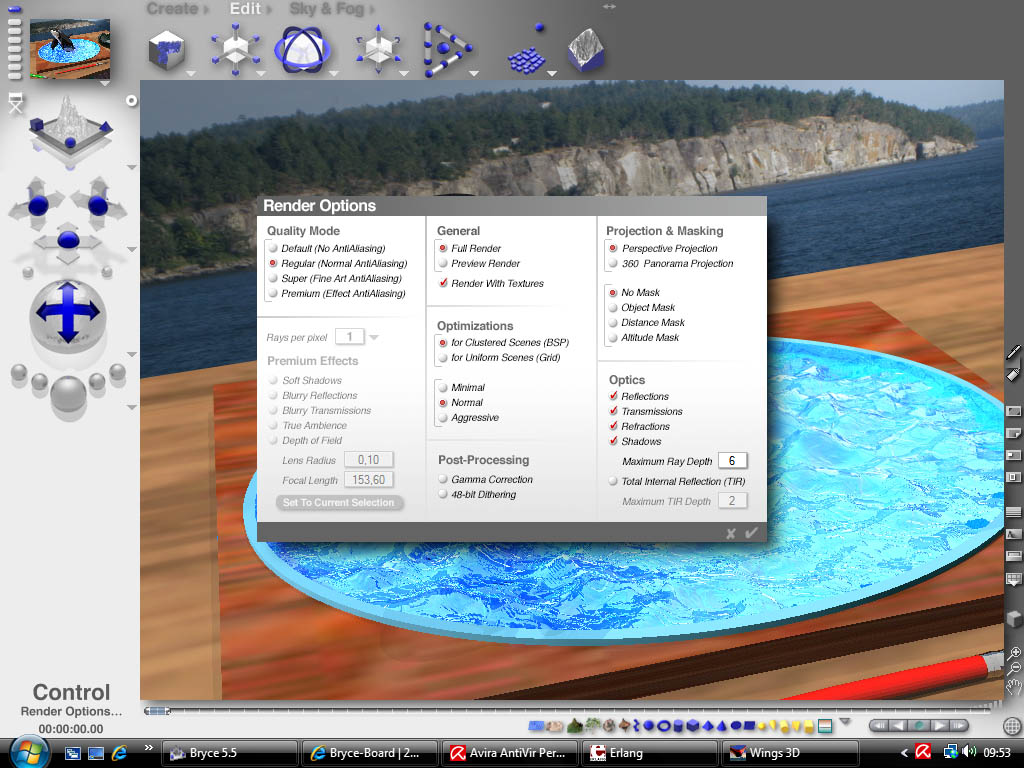The height and width of the screenshot is (768, 1024).
Task: Click the Rotate tool icon with orbit rings
Action: [x=302, y=50]
